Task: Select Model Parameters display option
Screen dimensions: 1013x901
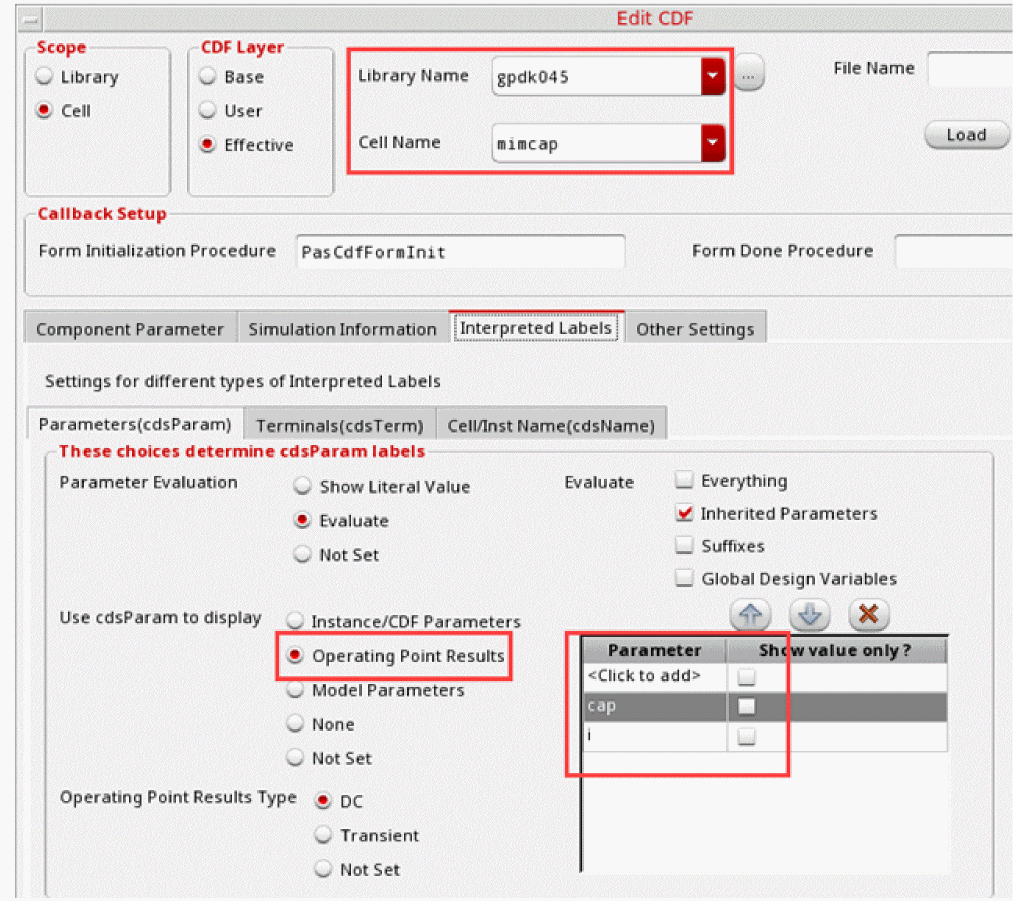Action: click(295, 690)
